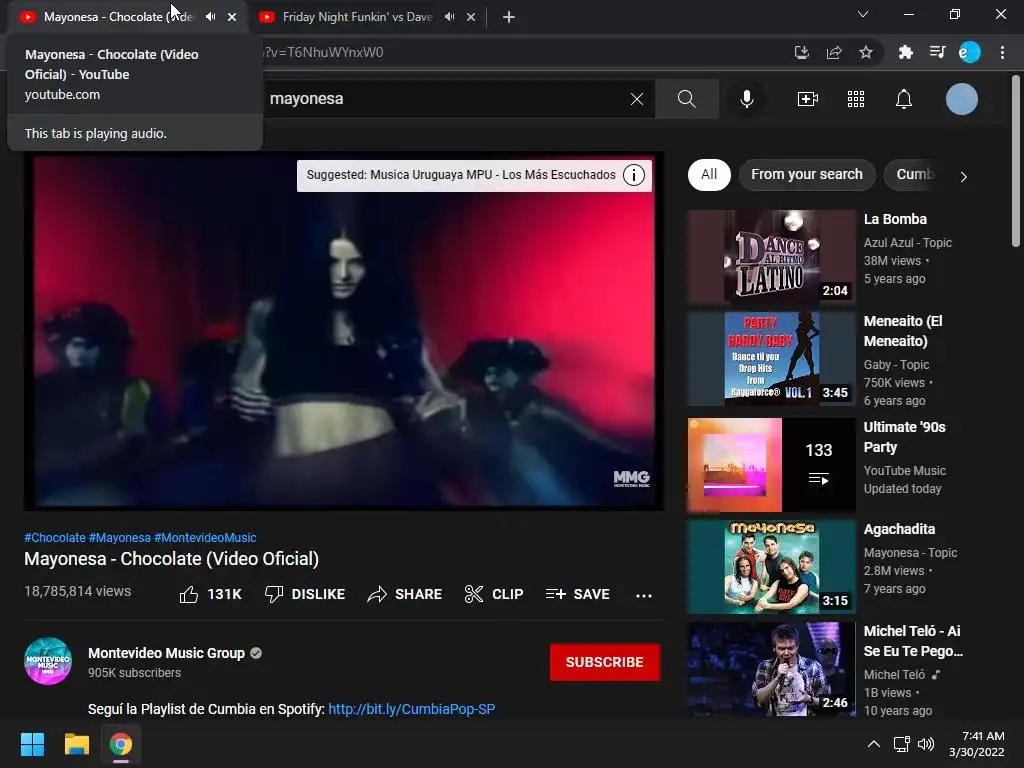Viewport: 1024px width, 768px height.
Task: Click the red SUBSCRIBE button
Action: 605,662
